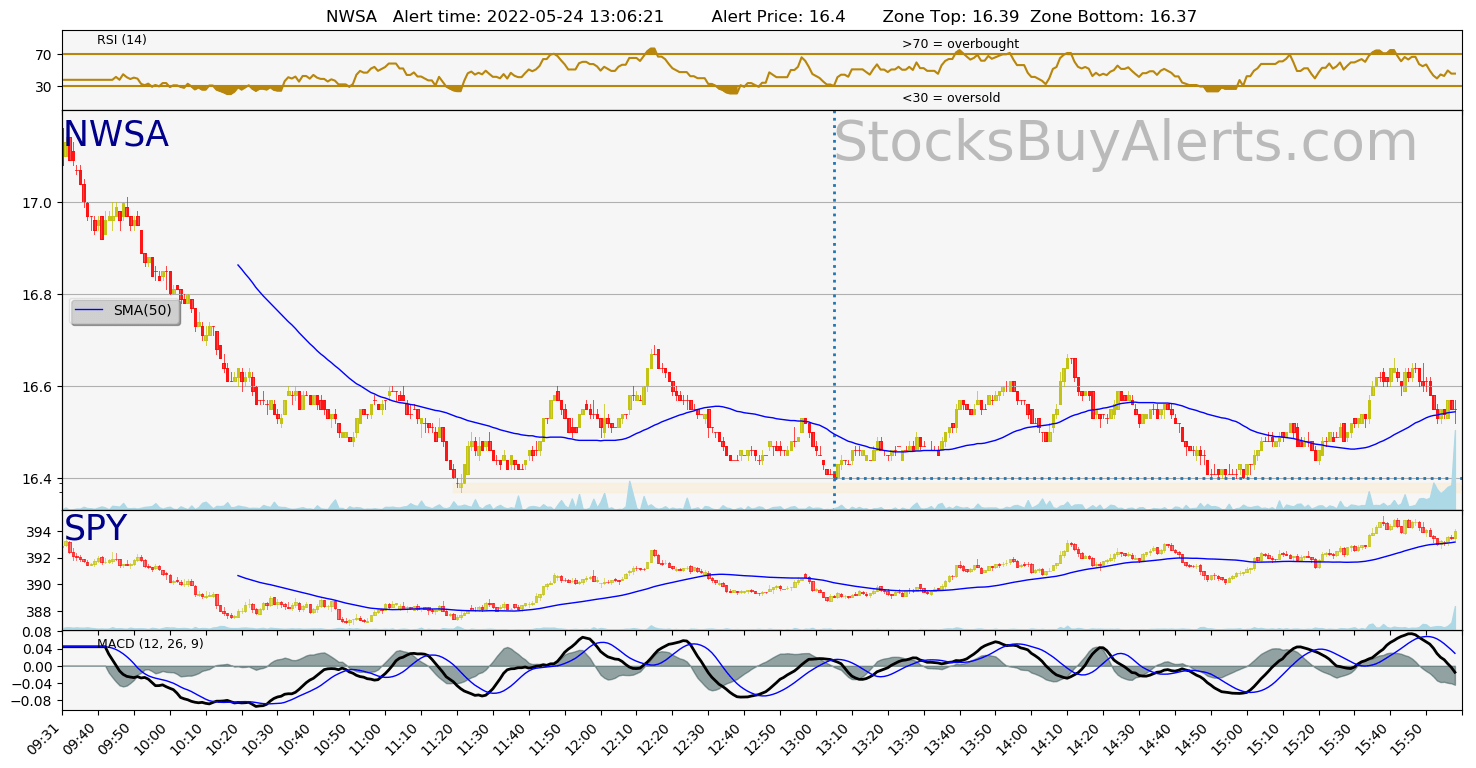This screenshot has width=1476, height=768.
Task: Click the RSI 70 axis label
Action: [x=45, y=54]
